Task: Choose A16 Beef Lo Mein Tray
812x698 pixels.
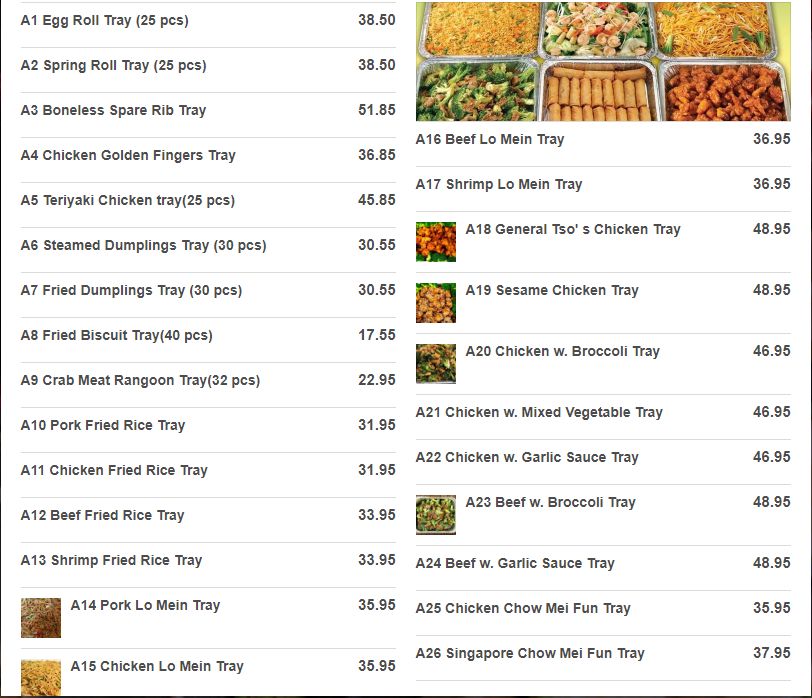Action: [x=490, y=139]
